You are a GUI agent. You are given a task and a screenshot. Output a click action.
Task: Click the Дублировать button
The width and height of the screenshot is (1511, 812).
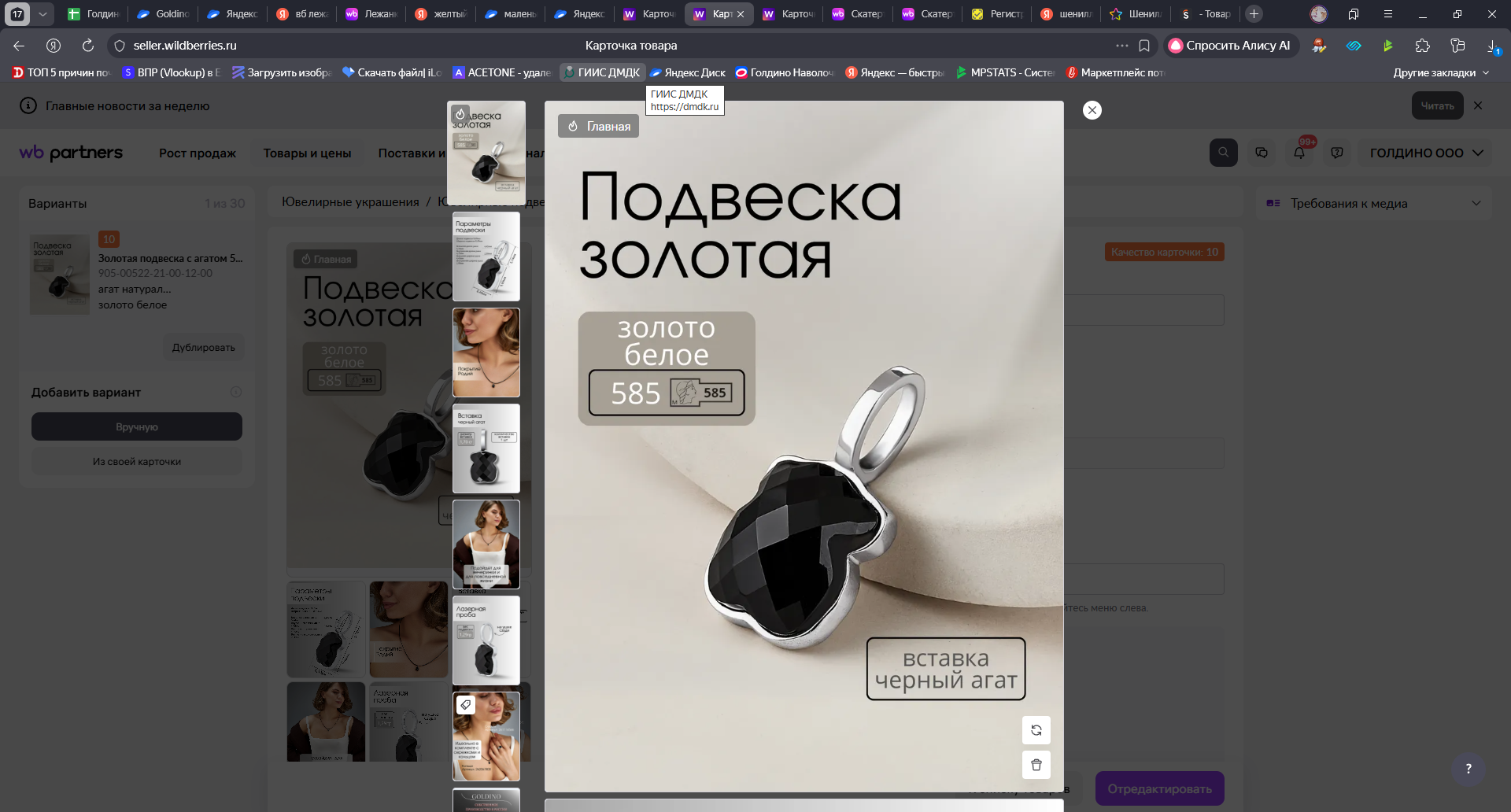coord(203,347)
